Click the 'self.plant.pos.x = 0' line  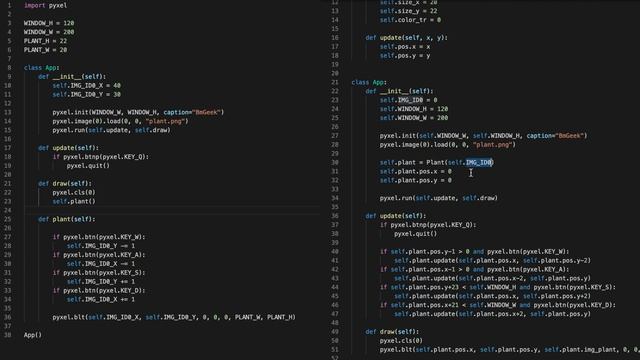tap(416, 171)
